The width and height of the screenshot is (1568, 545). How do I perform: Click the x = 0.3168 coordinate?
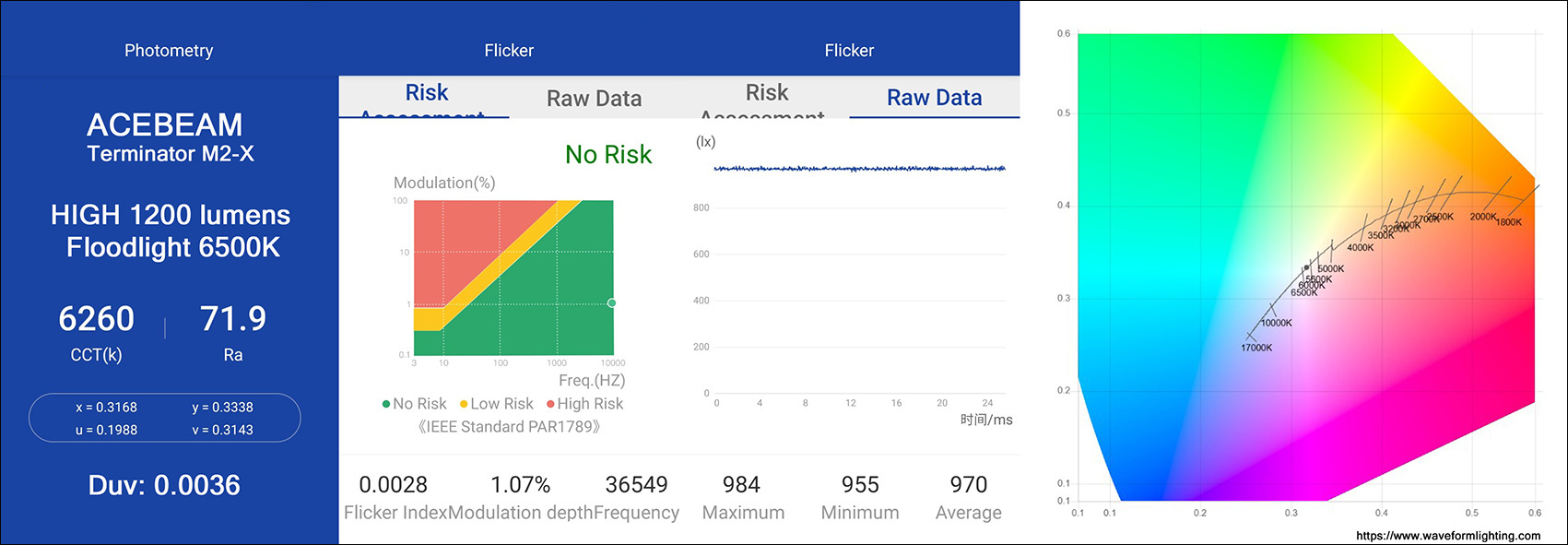tap(106, 407)
